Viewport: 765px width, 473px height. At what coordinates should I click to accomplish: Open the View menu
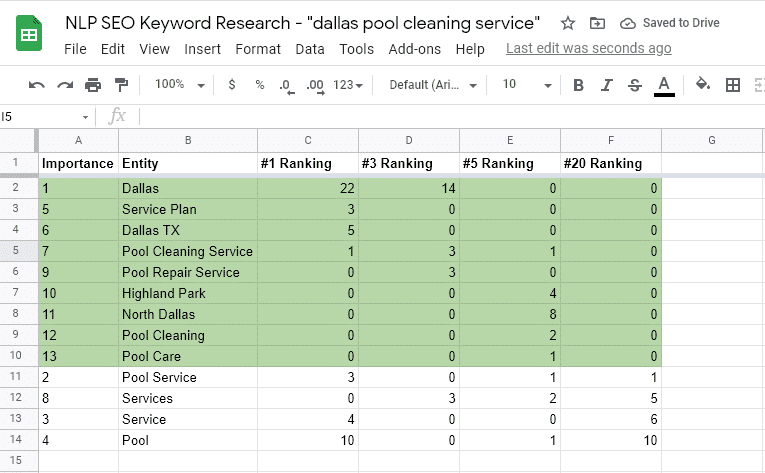[x=154, y=49]
